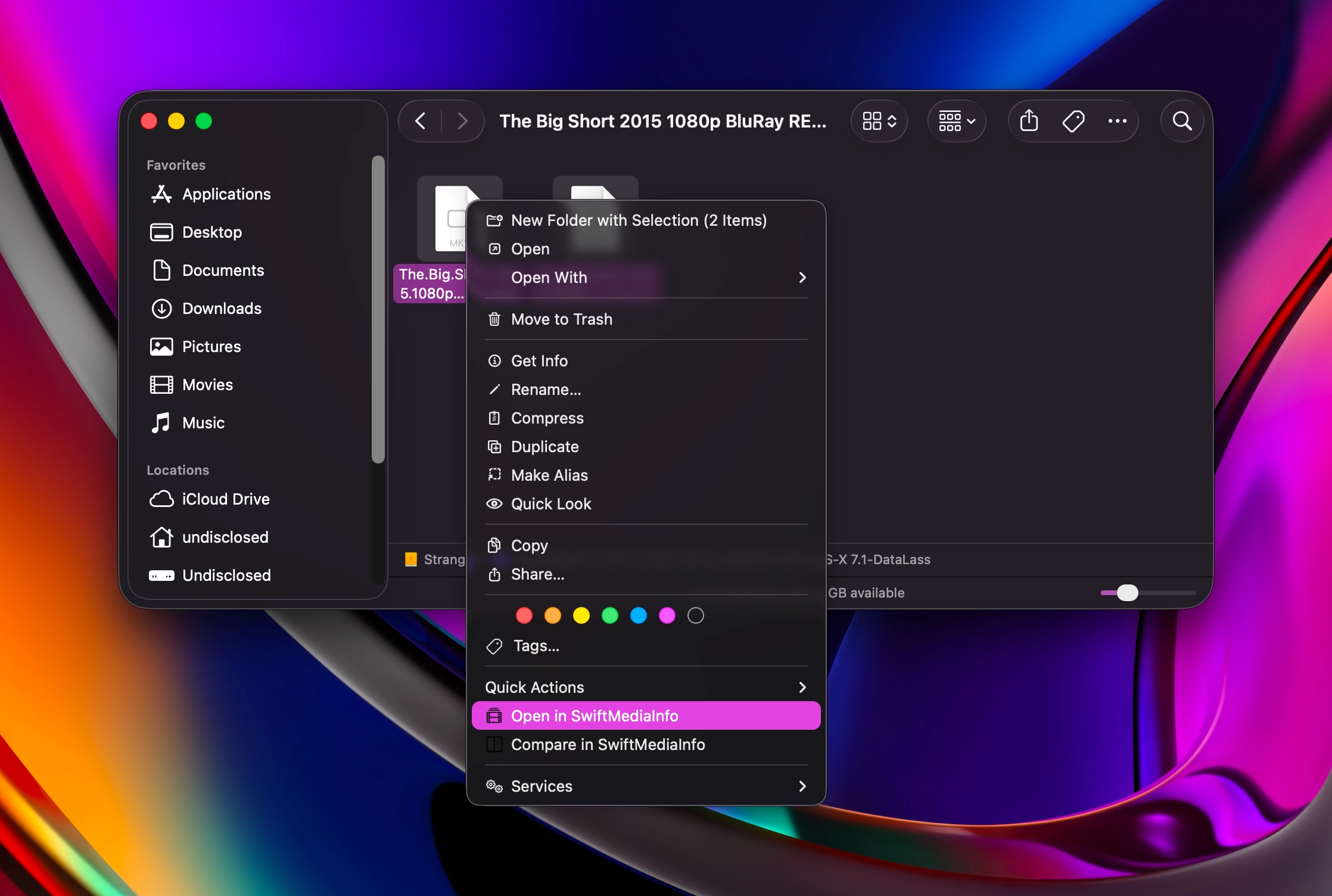Click the Compare in SwiftMediaInfo icon
Image resolution: width=1332 pixels, height=896 pixels.
point(494,745)
